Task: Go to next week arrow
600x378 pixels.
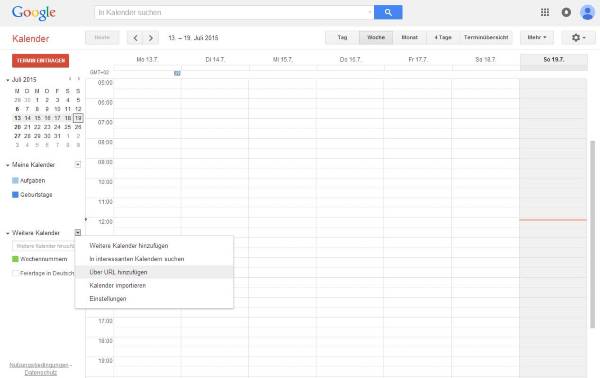Action: [151, 38]
